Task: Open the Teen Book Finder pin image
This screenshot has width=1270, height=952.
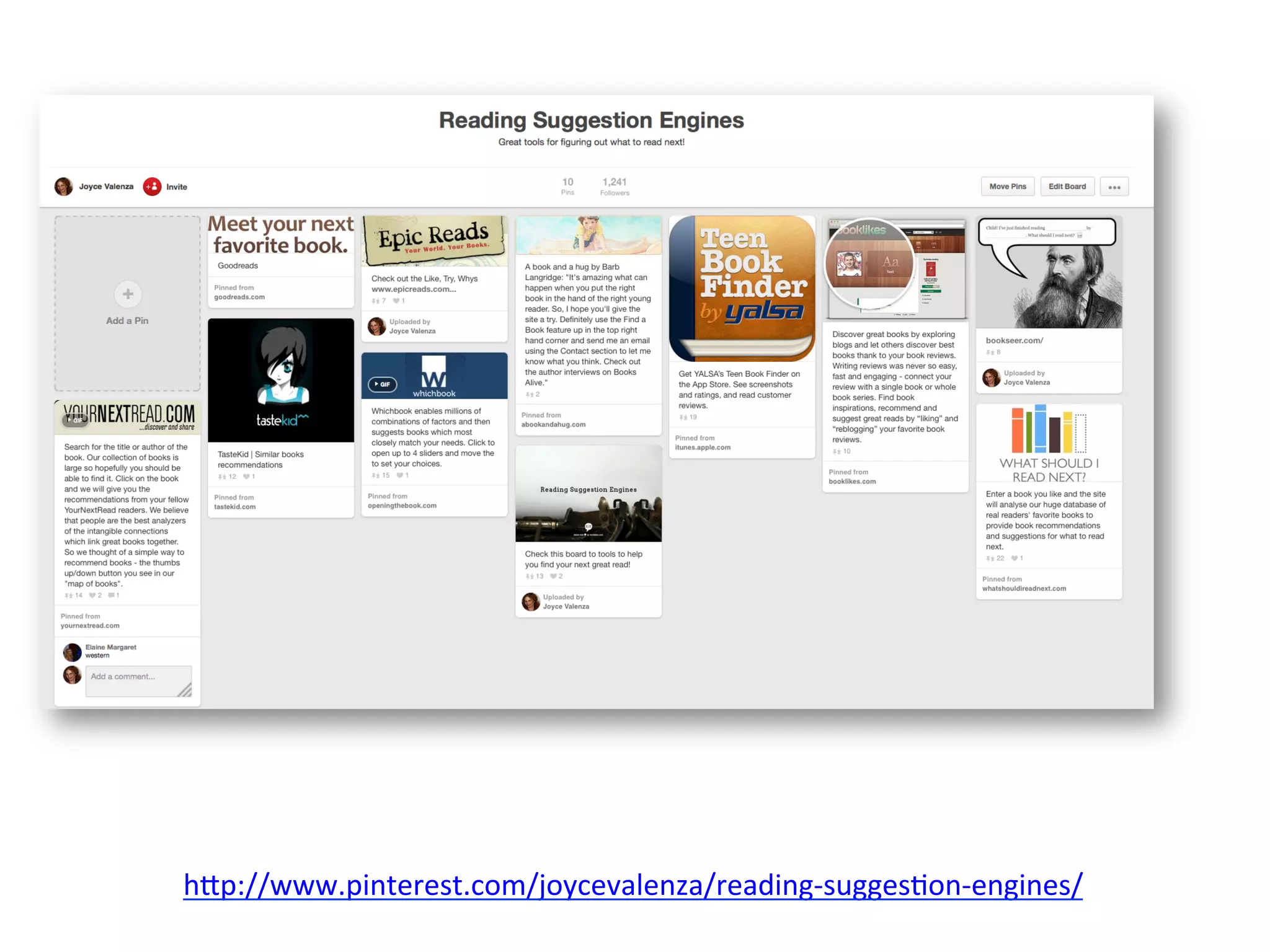Action: click(742, 289)
